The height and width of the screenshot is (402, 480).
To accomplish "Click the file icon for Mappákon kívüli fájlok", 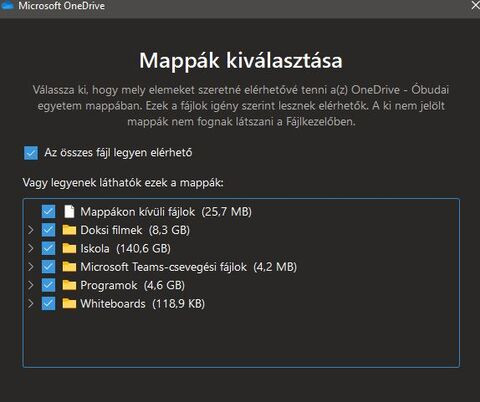I will [69, 211].
